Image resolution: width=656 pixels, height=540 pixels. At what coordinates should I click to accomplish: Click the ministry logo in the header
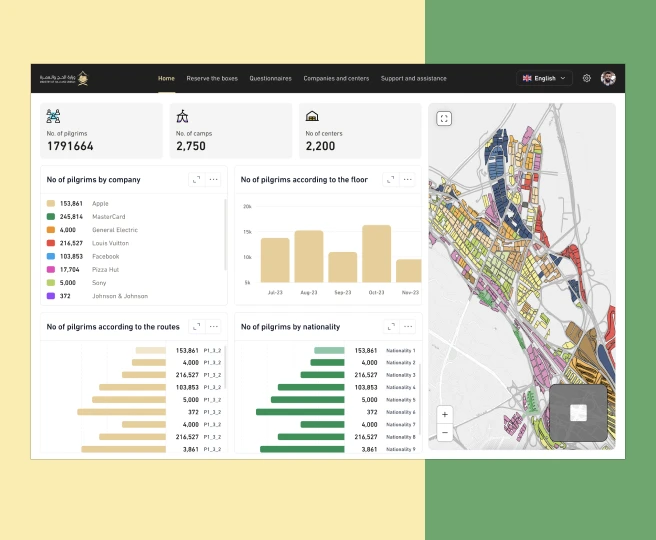[64, 78]
